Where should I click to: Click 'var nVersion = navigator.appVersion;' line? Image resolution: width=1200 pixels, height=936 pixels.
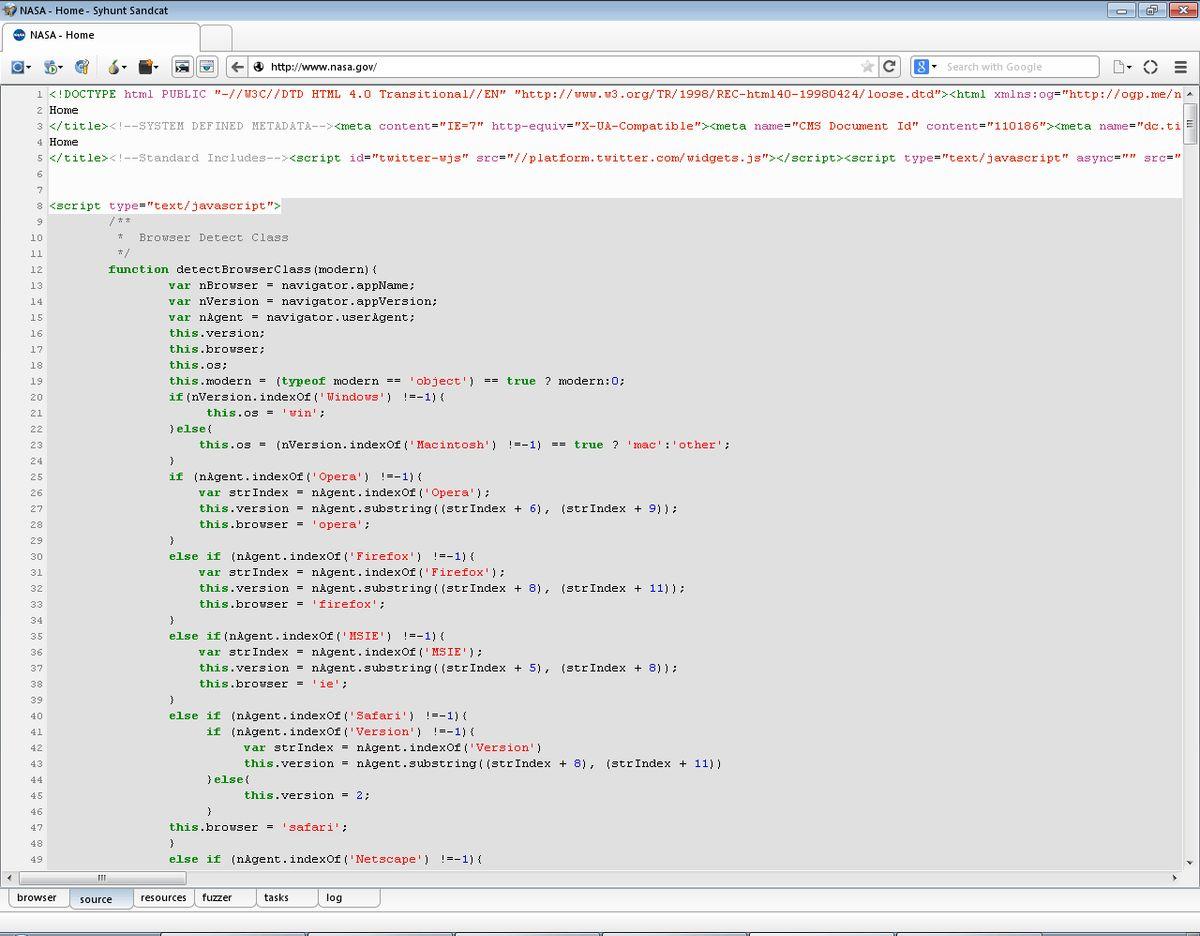[303, 301]
